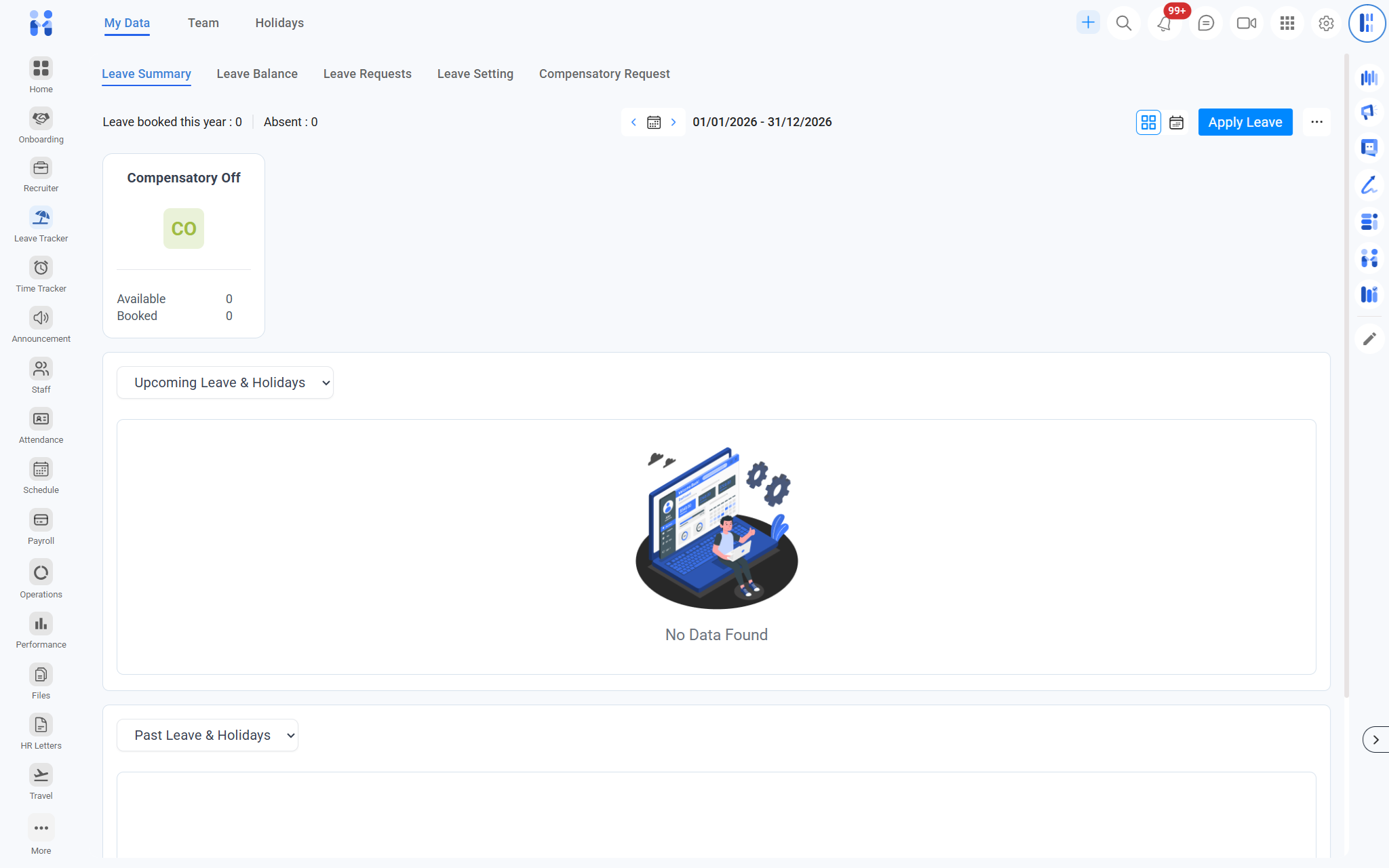Click the notifications bell icon
This screenshot has height=868, width=1389.
[1164, 24]
